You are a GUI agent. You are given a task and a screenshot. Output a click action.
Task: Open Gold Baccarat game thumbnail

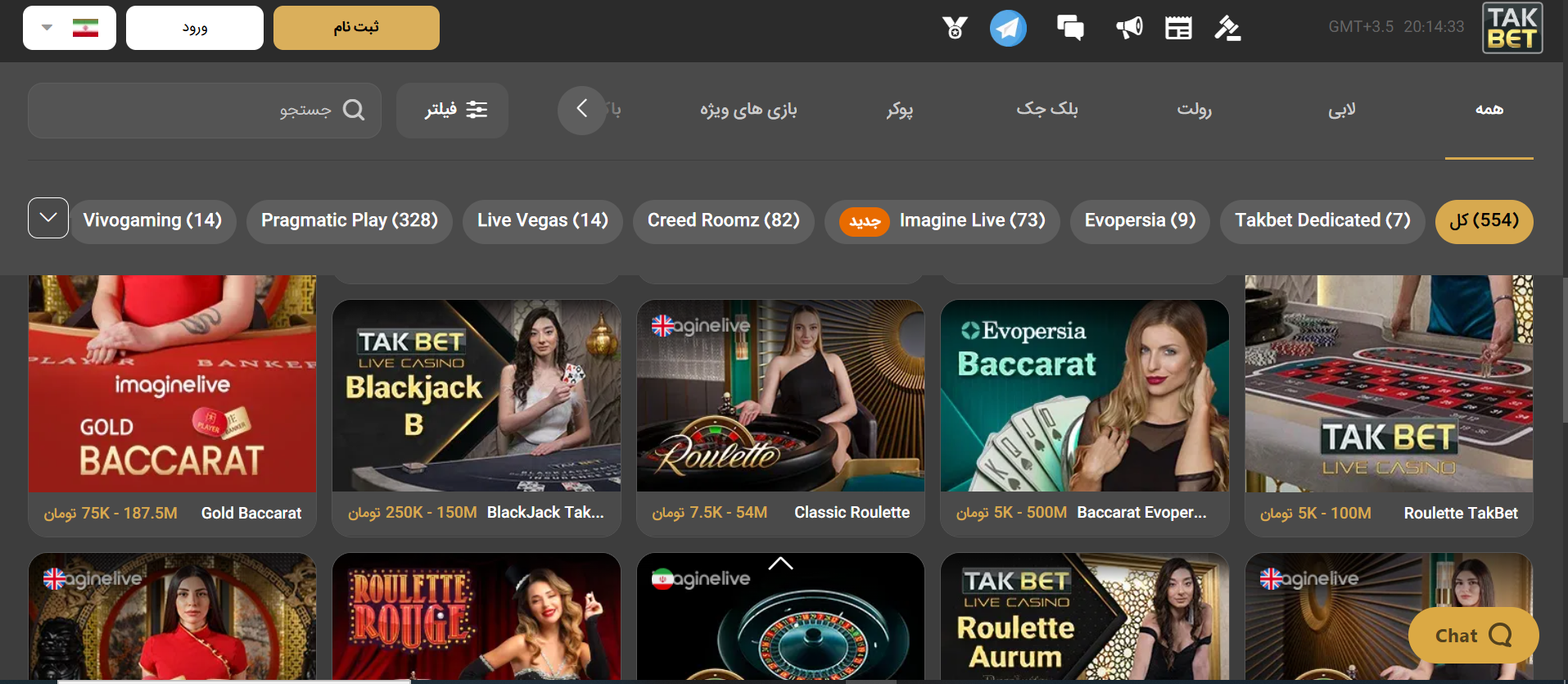tap(172, 383)
